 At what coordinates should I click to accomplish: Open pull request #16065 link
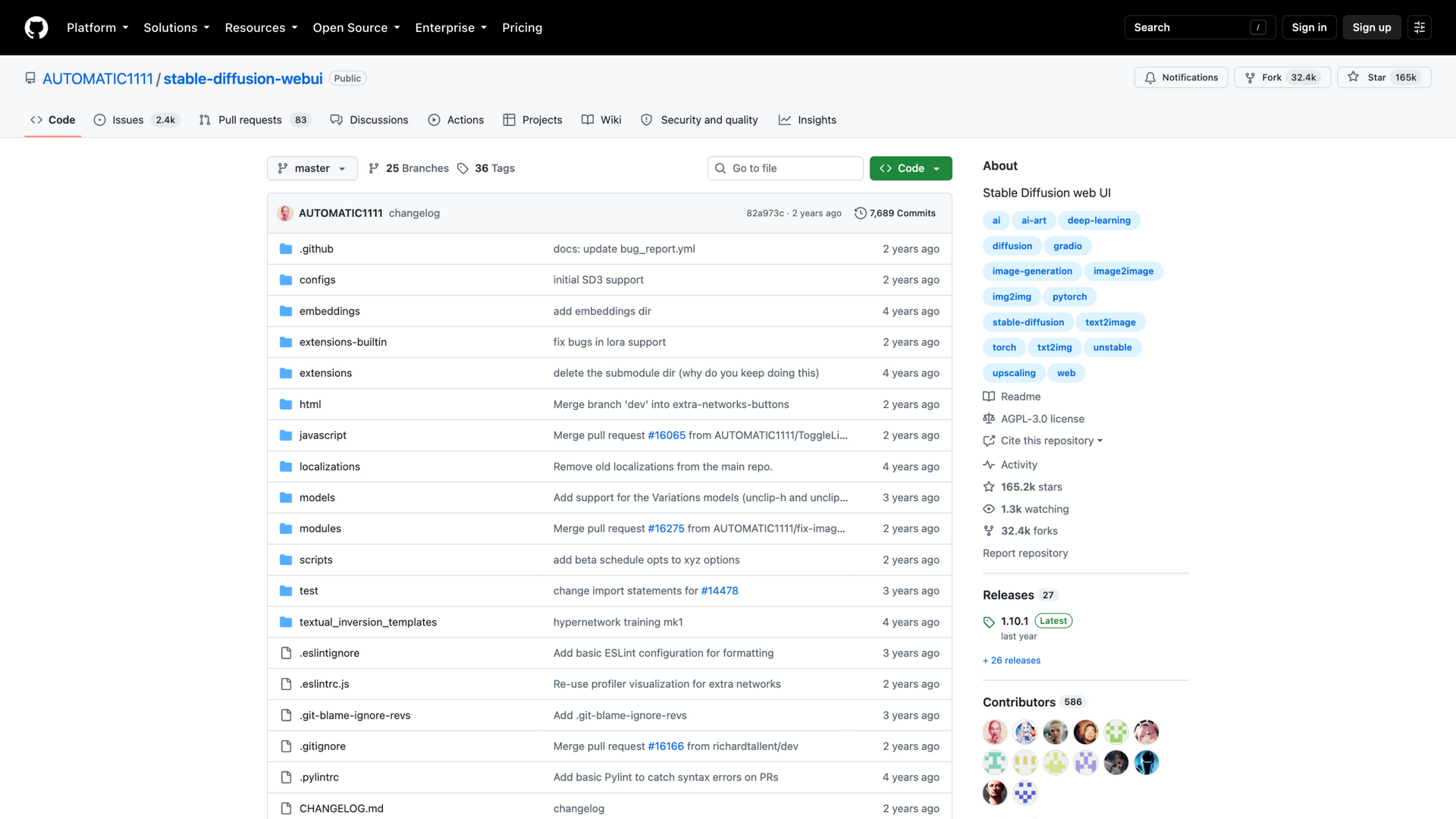point(667,435)
